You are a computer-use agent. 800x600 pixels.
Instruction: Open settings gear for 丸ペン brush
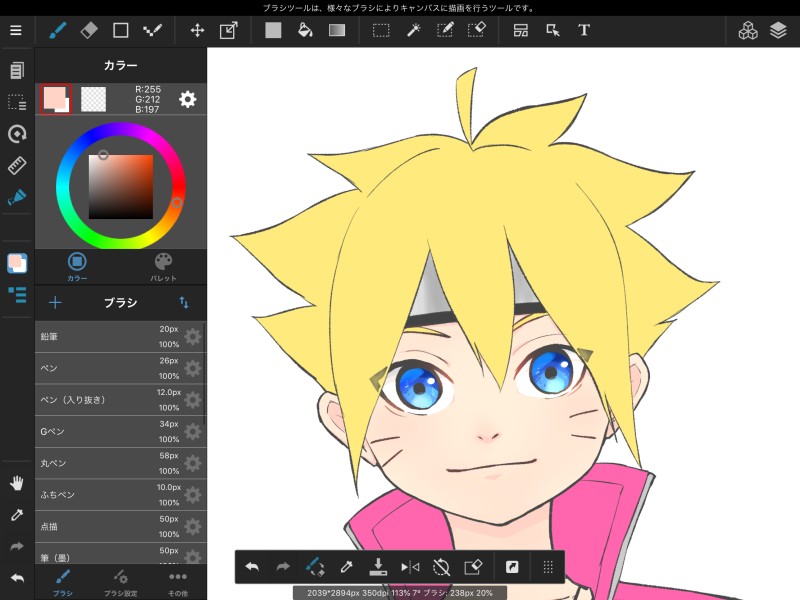(193, 463)
